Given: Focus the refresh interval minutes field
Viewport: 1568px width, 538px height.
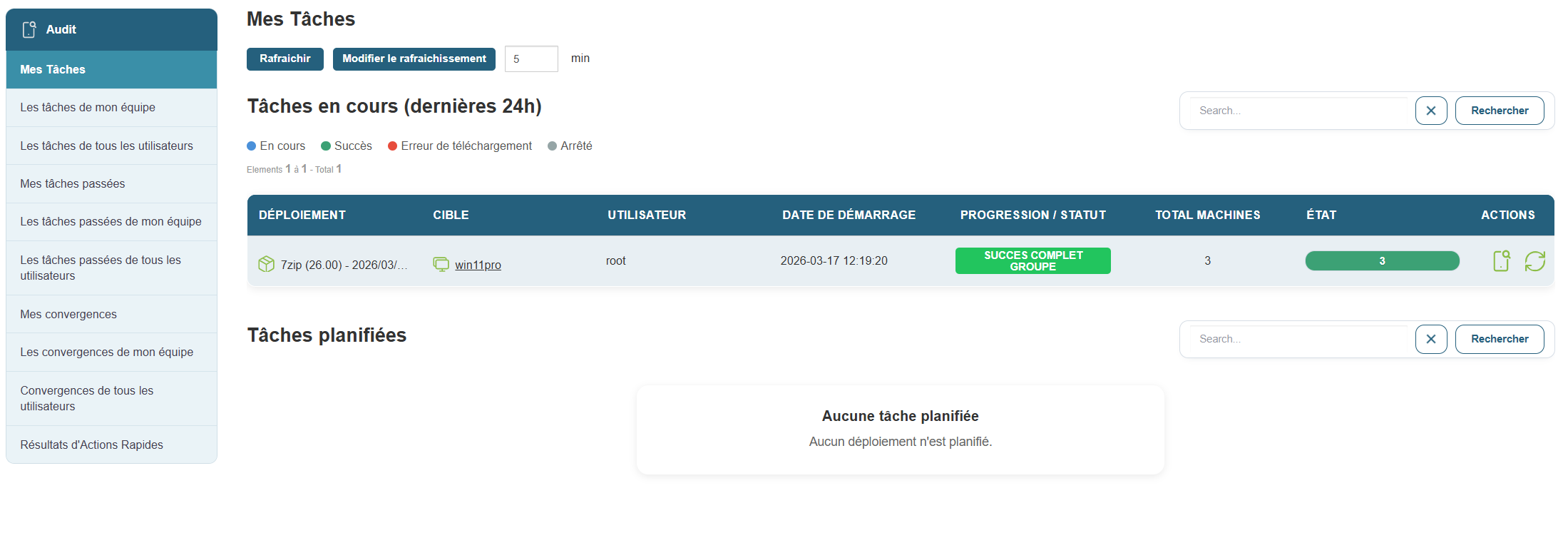Looking at the screenshot, I should tap(531, 59).
